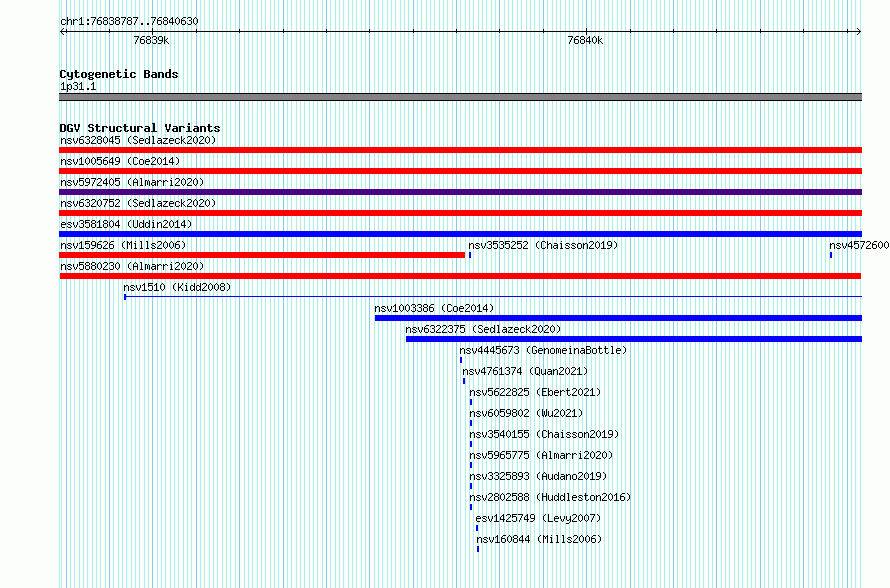Open the nsv3325893 (Audano2019) label
The width and height of the screenshot is (890, 588).
538,476
